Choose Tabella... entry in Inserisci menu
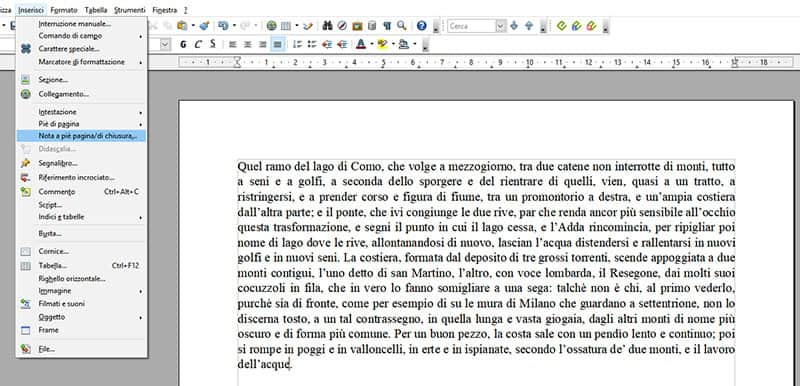800x386 pixels. tap(81, 266)
